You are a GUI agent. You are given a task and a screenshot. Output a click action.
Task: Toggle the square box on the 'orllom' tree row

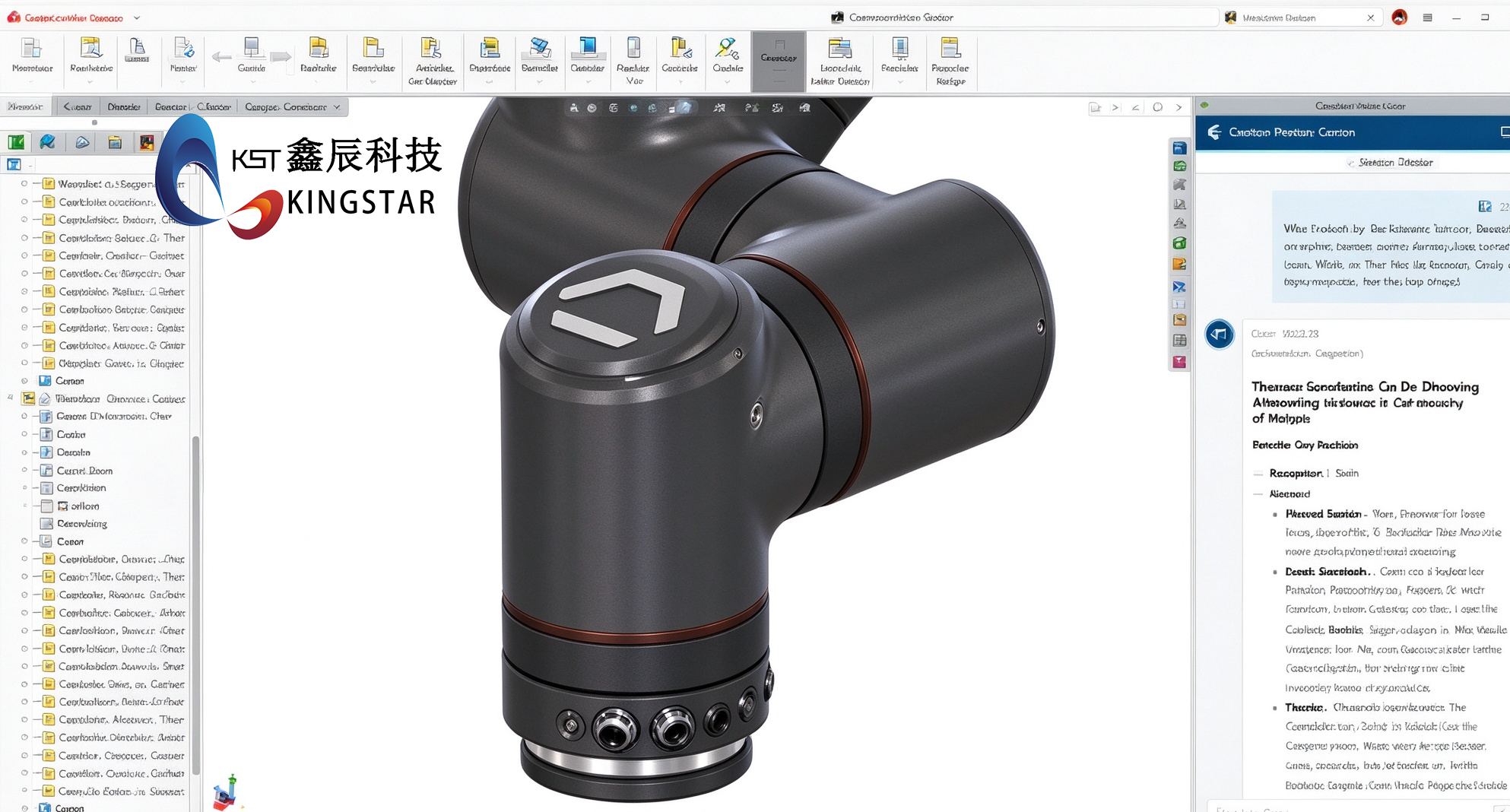pyautogui.click(x=46, y=506)
